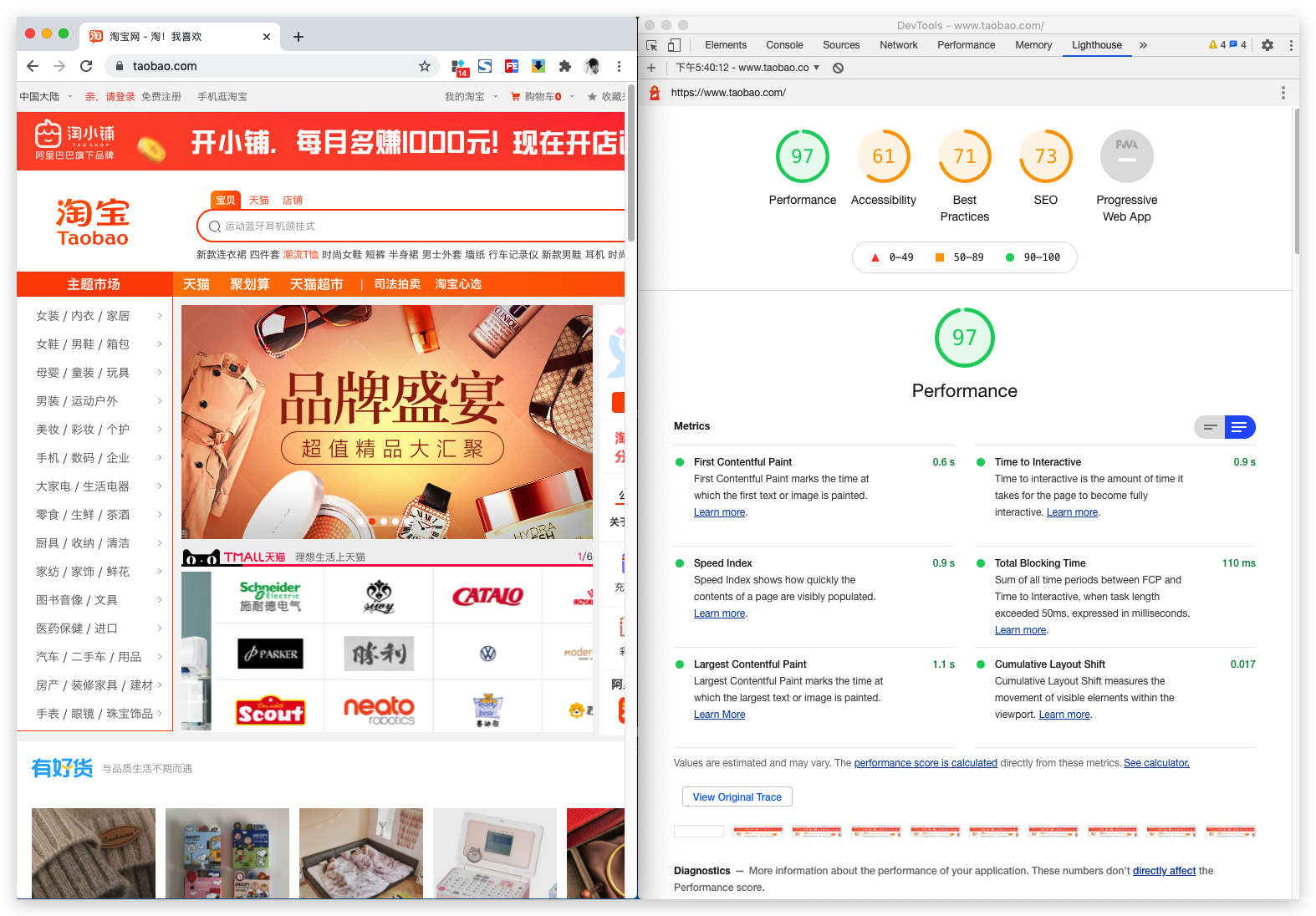Screen dimensions: 1316x916
Task: Expand the 中国大陆 region dropdown
Action: click(70, 97)
